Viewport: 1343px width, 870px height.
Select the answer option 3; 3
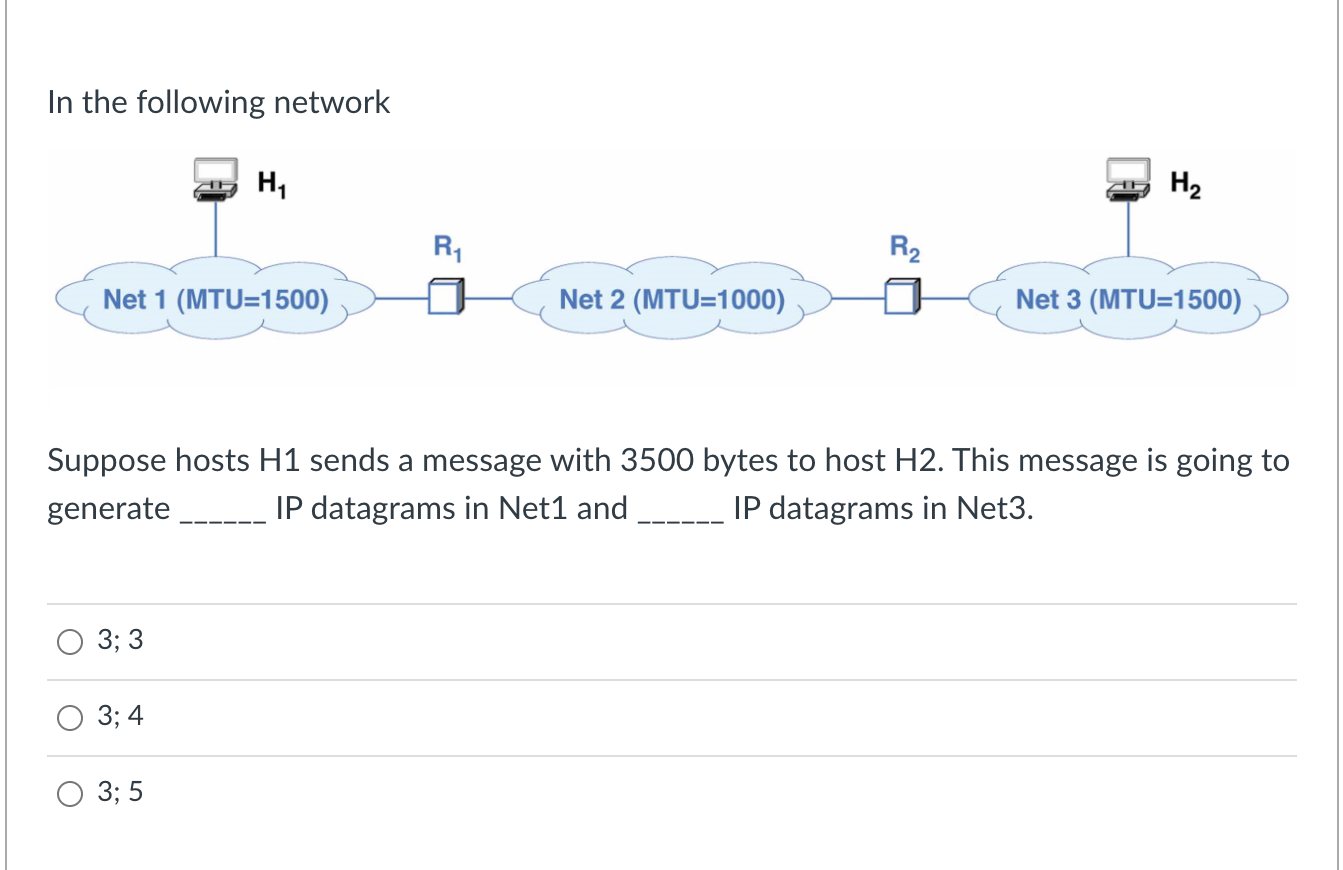pyautogui.click(x=70, y=641)
